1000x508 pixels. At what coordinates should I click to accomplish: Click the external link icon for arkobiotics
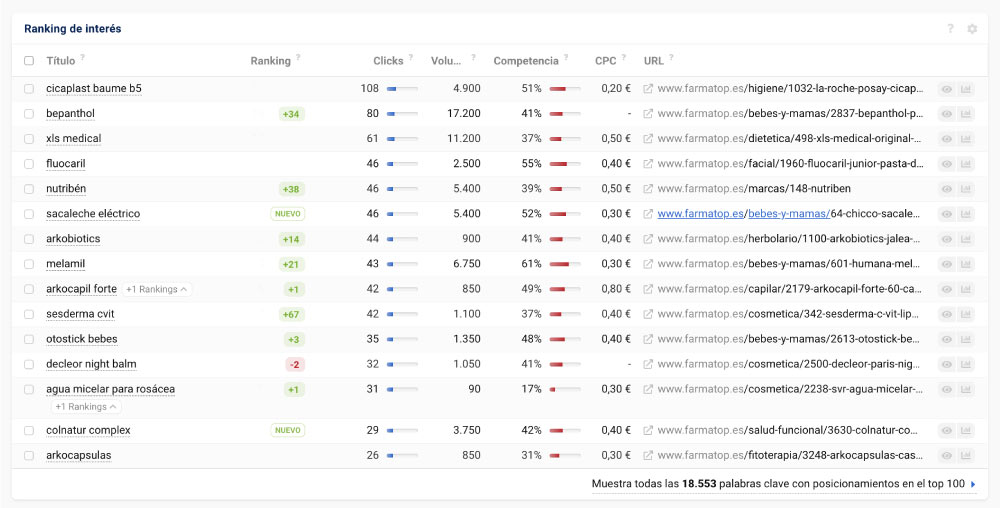pos(648,239)
